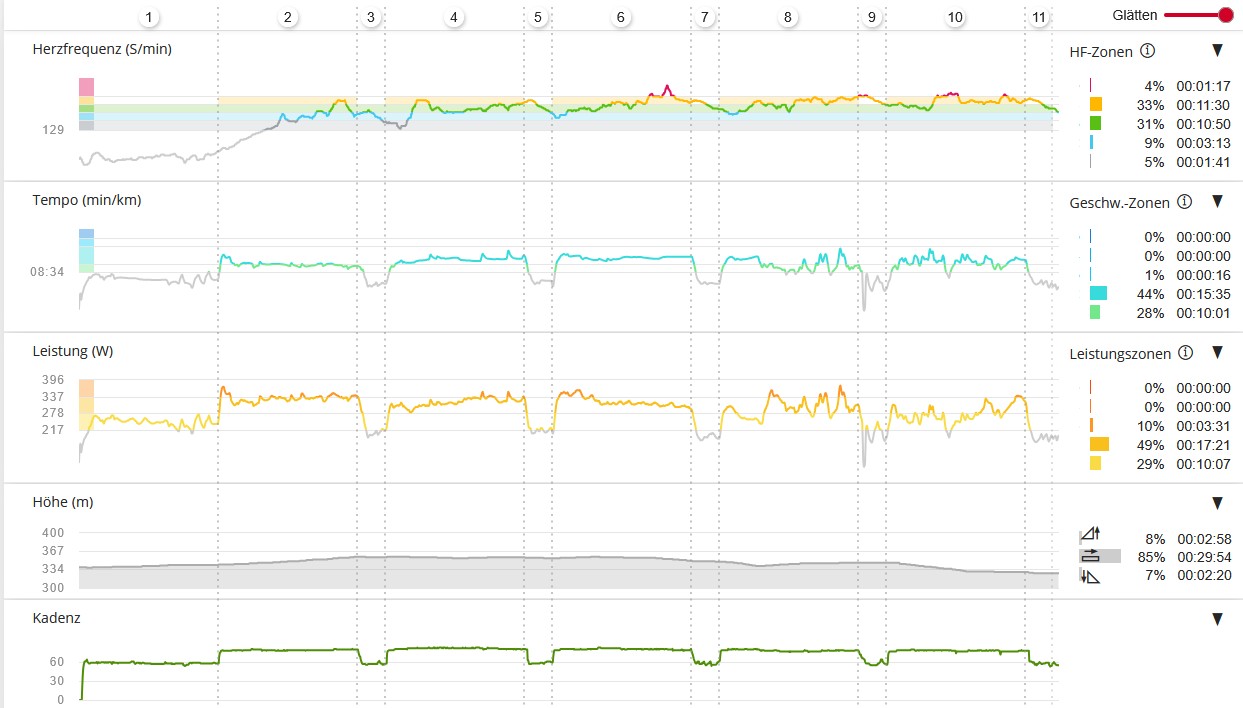Adjust the Glätten smoothing slider

(1225, 15)
